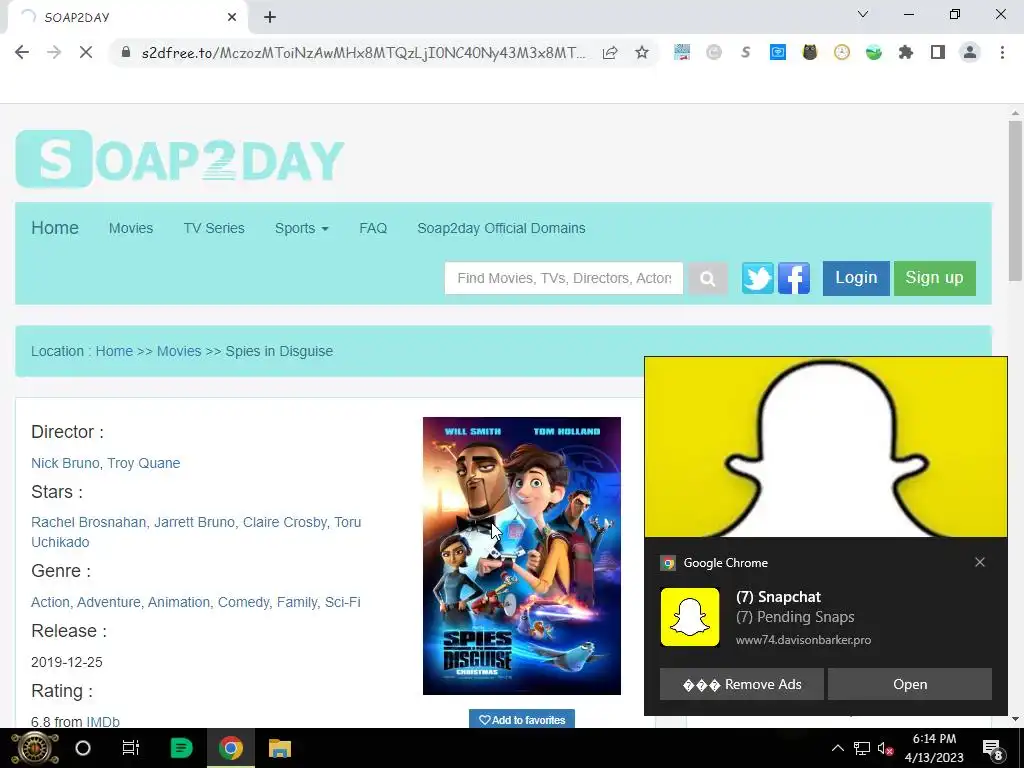This screenshot has height=768, width=1024.
Task: Click the blue square extension icon
Action: (778, 52)
